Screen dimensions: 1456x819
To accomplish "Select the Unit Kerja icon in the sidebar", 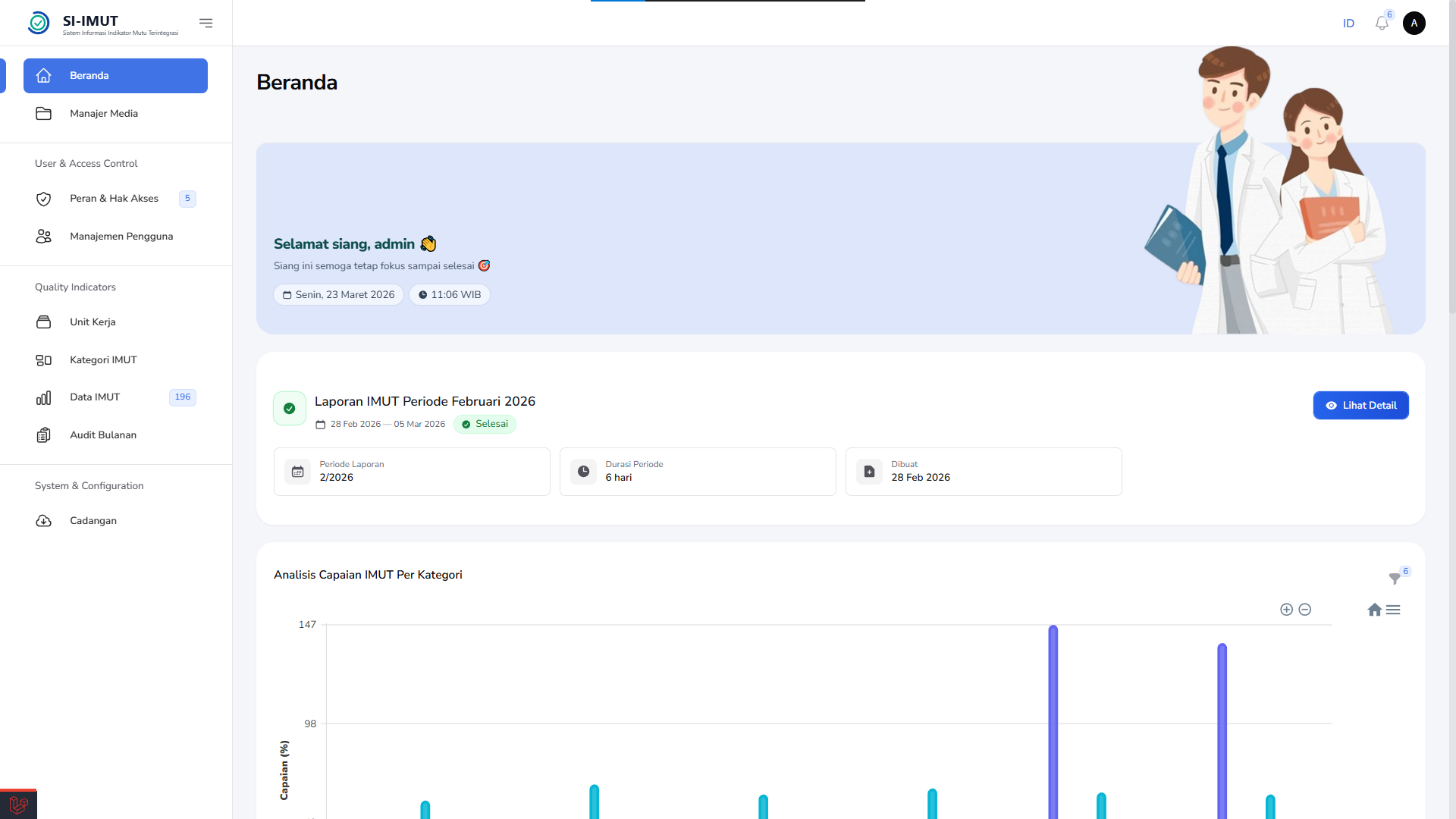I will (x=43, y=322).
